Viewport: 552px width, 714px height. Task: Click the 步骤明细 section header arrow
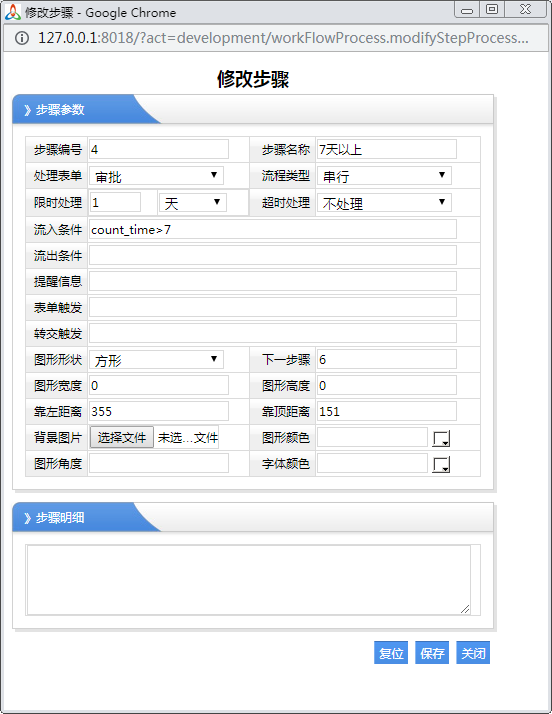click(x=27, y=518)
